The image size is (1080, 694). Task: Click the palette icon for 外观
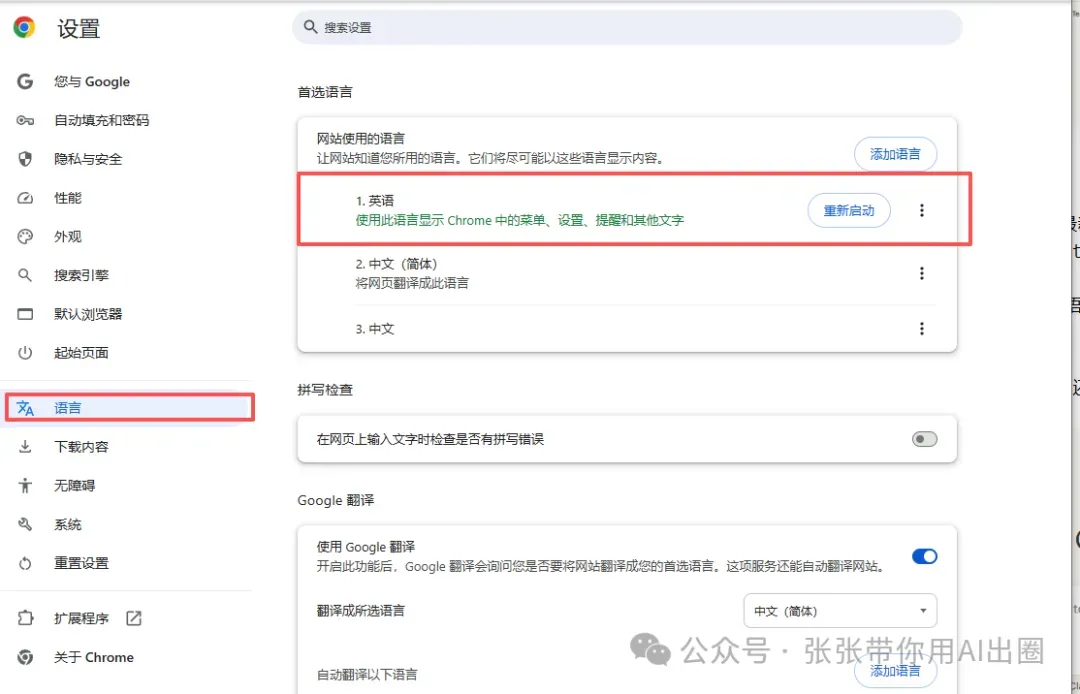(26, 237)
